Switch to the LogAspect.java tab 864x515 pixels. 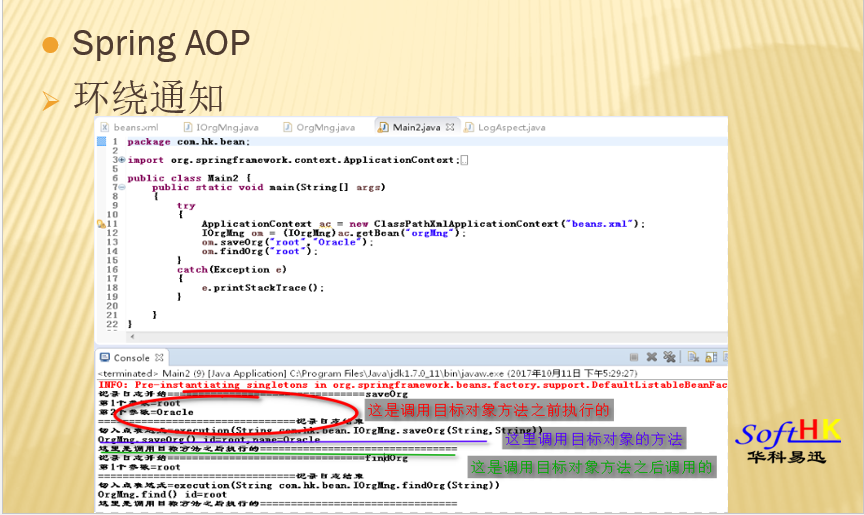click(x=505, y=127)
